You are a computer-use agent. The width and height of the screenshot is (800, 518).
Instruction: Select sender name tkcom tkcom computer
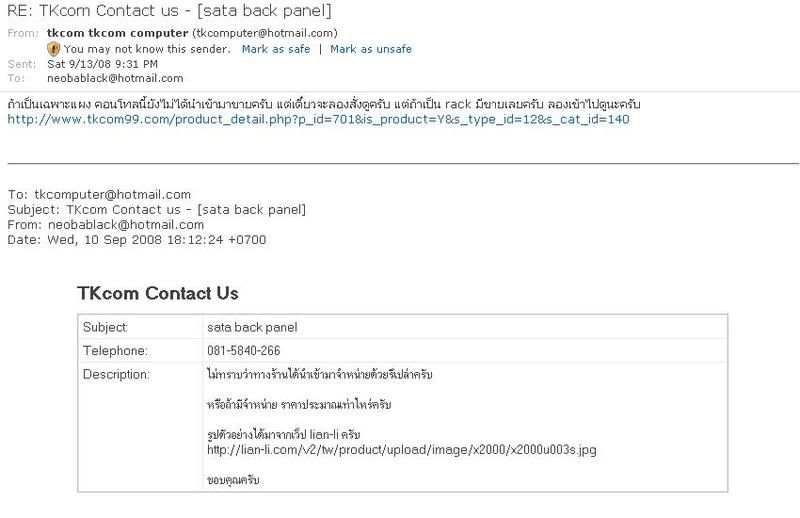pos(117,33)
